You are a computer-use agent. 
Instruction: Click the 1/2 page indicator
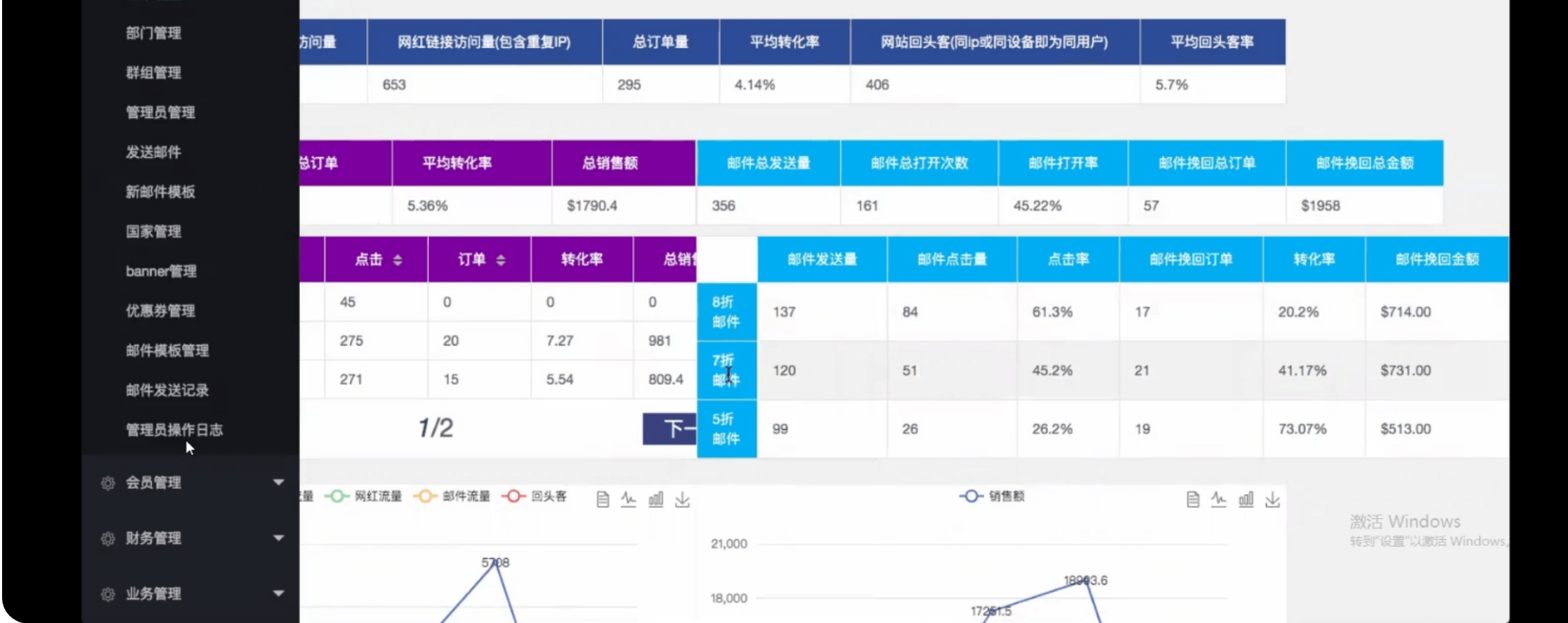coord(436,428)
